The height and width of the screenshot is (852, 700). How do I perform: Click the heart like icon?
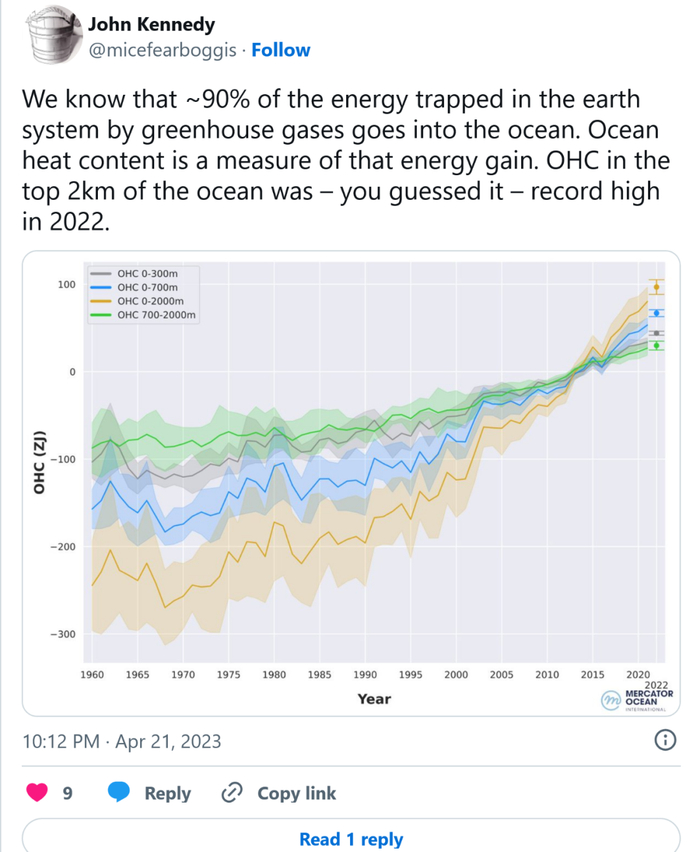click(x=37, y=793)
